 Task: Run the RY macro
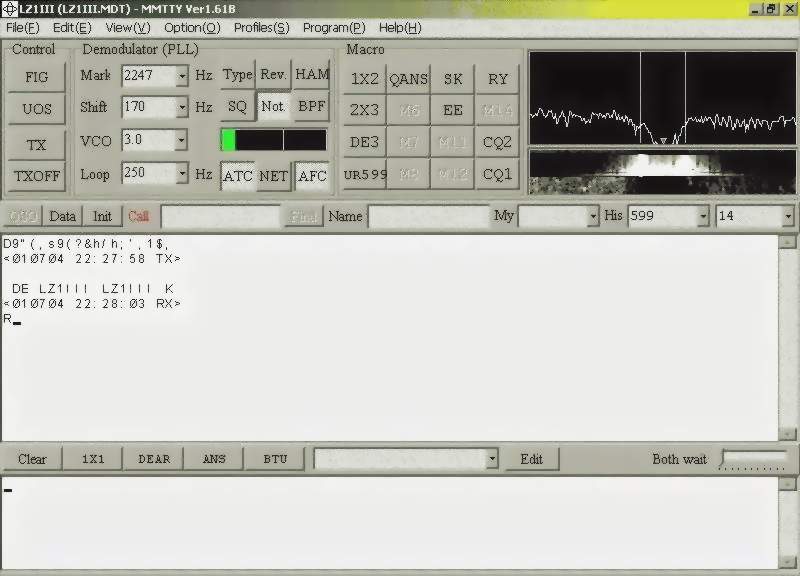click(497, 79)
